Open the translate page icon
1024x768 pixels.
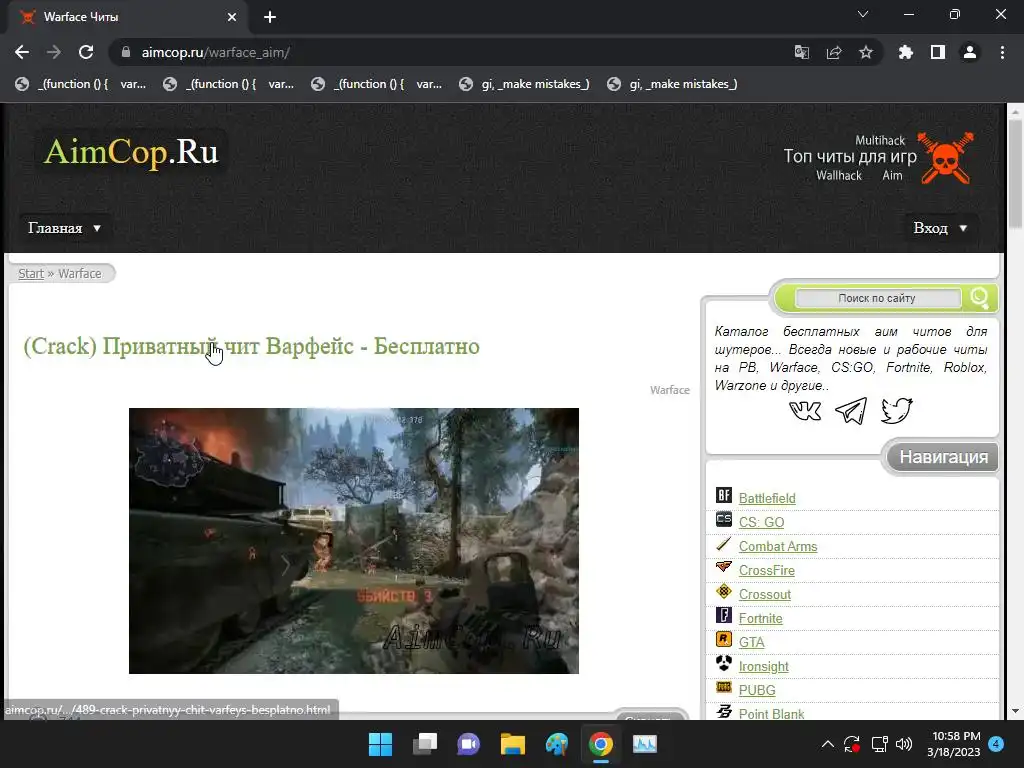coord(801,52)
